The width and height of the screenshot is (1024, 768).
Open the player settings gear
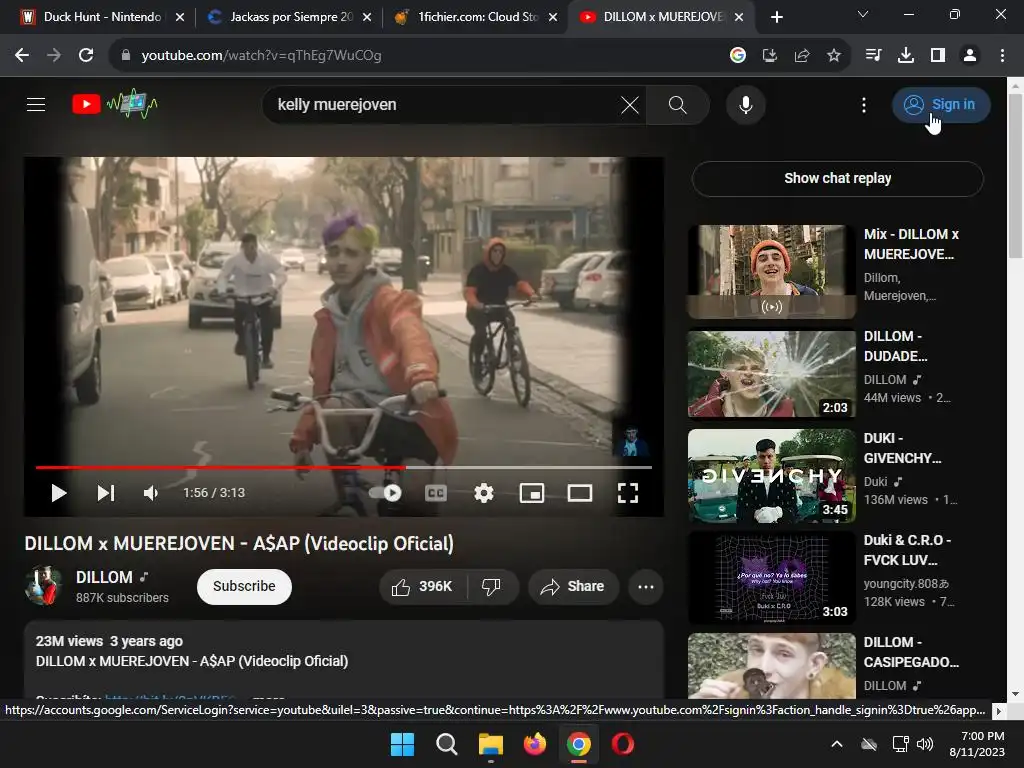(483, 493)
